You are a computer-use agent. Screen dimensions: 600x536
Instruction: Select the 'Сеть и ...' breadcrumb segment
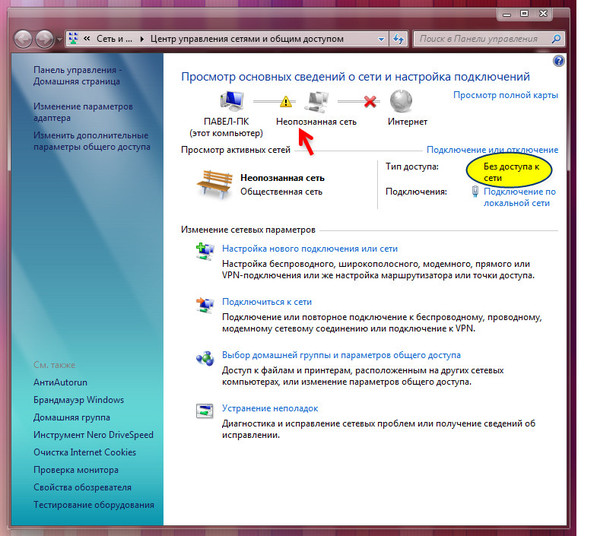114,39
